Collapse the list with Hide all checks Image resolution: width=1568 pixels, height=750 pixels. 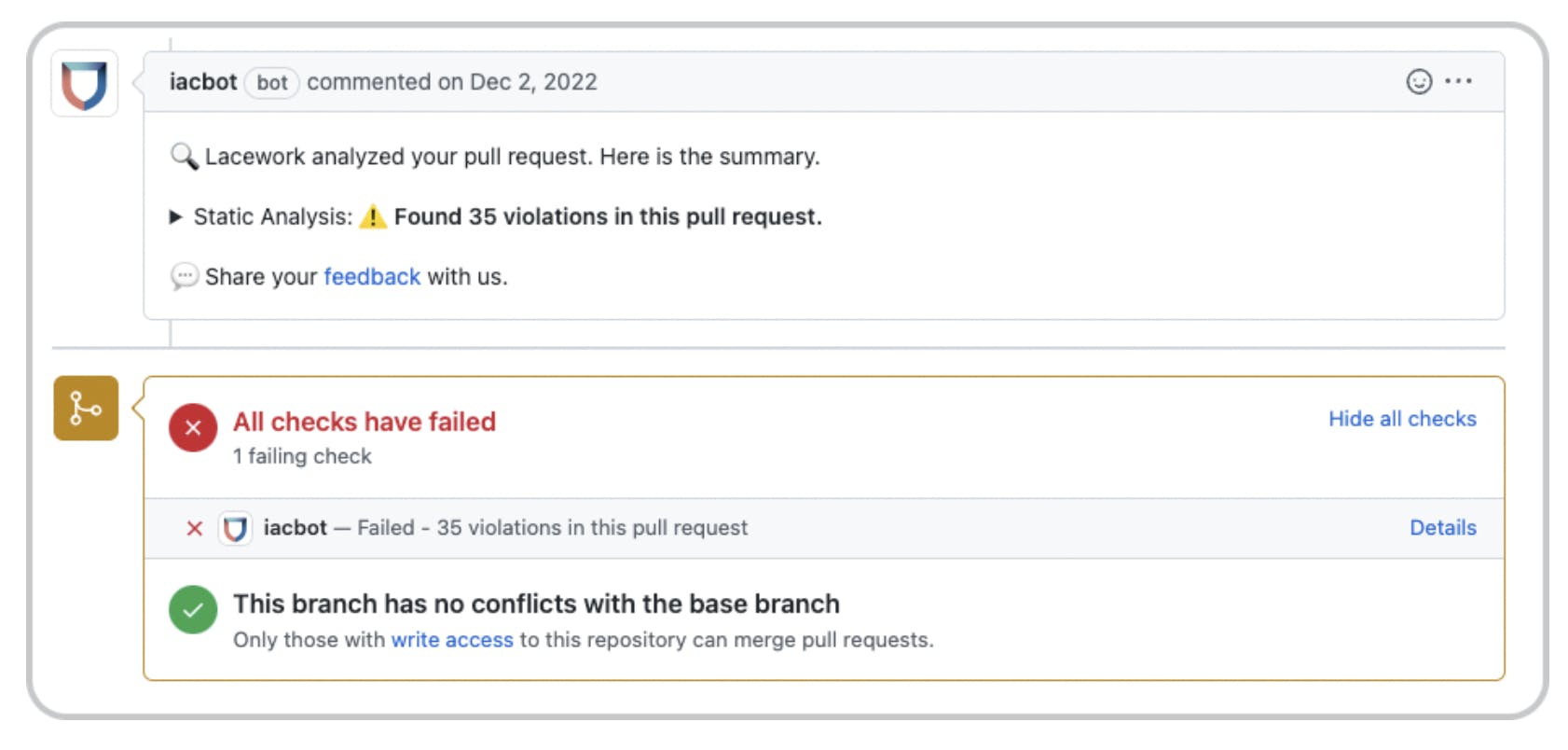point(1401,419)
